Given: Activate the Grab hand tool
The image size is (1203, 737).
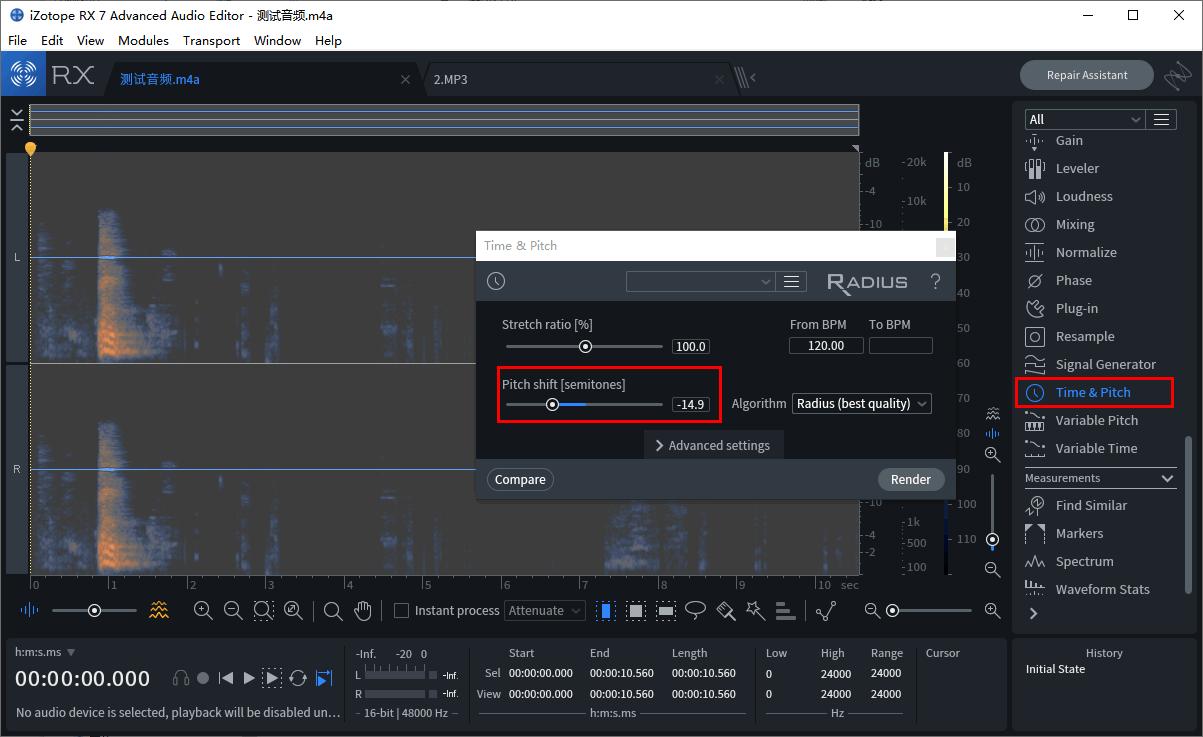Looking at the screenshot, I should 363,610.
